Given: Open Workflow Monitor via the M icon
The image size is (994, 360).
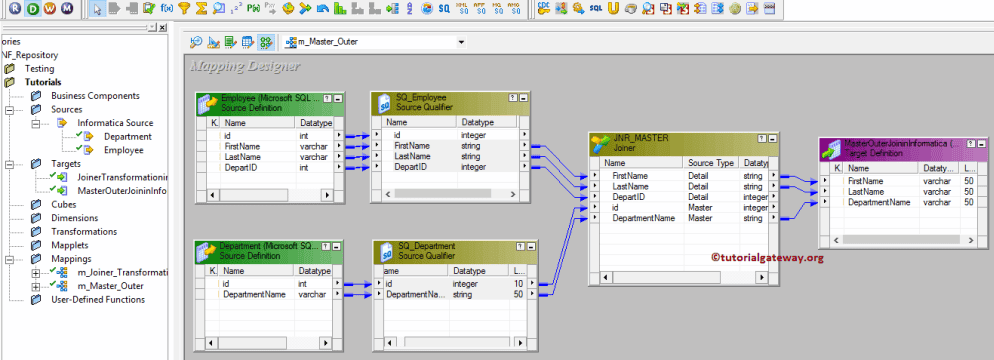Looking at the screenshot, I should 67,8.
